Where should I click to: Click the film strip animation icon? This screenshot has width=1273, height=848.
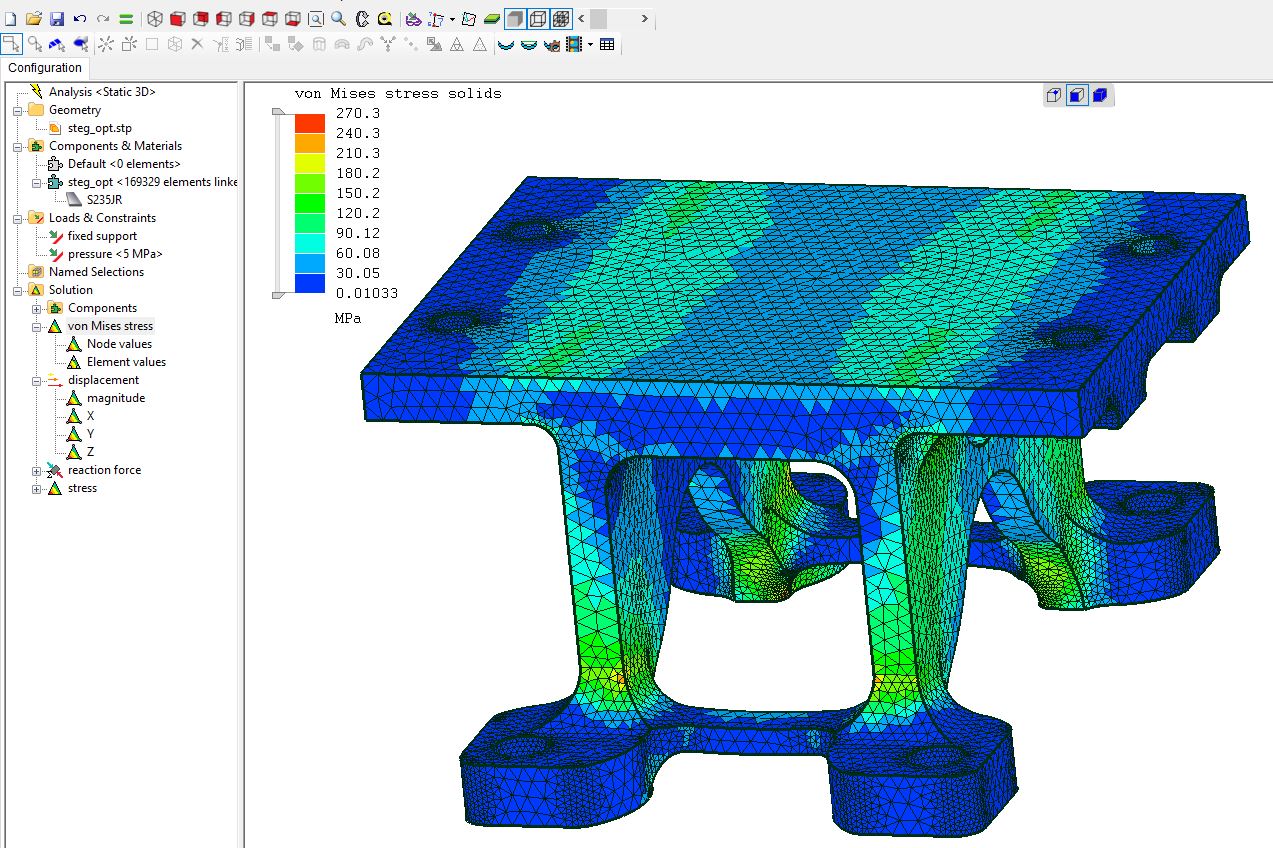point(574,44)
